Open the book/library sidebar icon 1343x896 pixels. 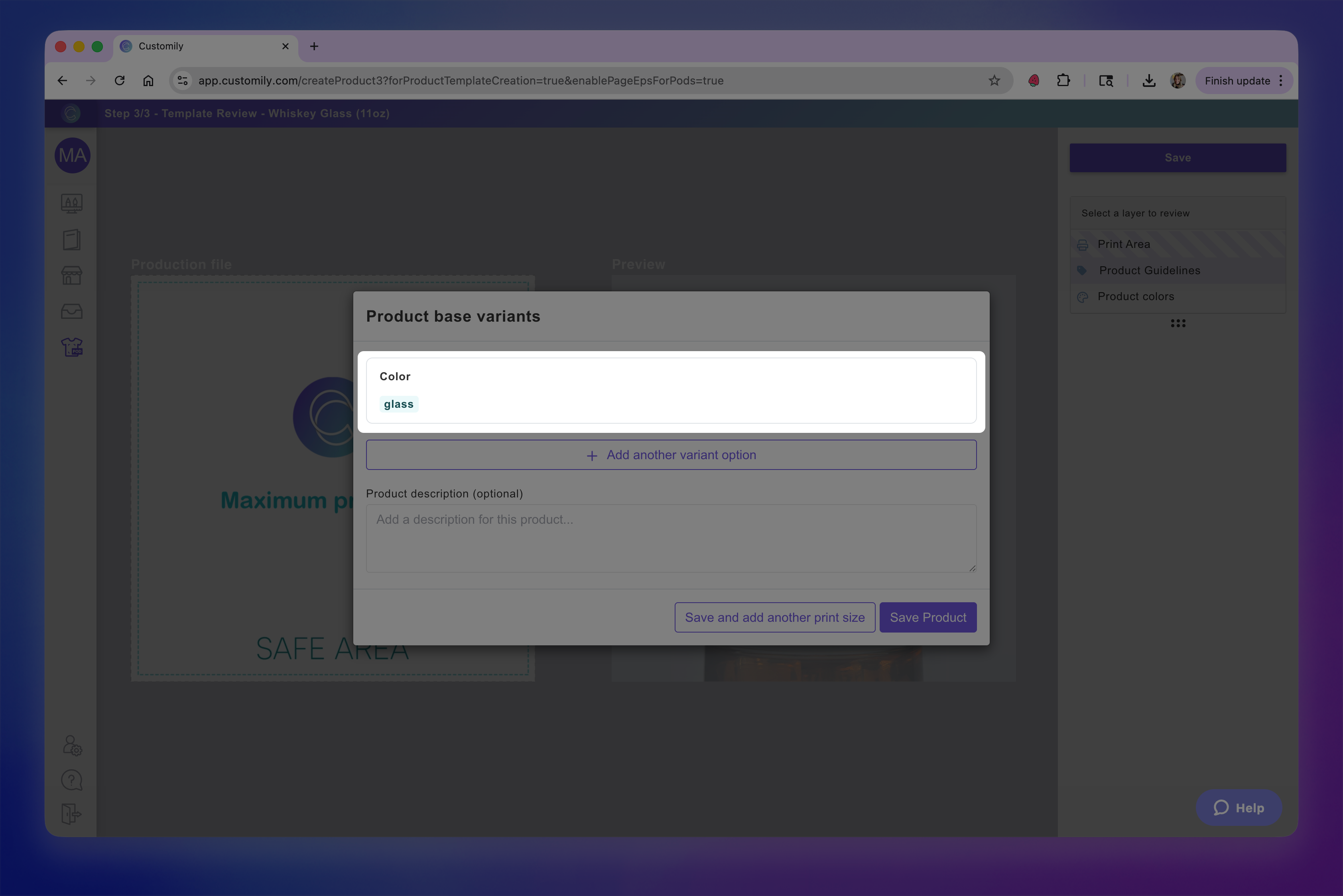[72, 240]
